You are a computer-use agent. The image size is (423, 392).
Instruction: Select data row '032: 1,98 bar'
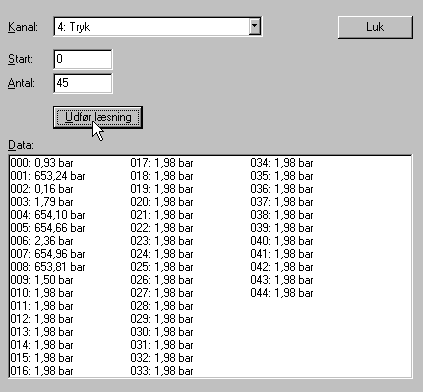[162, 358]
